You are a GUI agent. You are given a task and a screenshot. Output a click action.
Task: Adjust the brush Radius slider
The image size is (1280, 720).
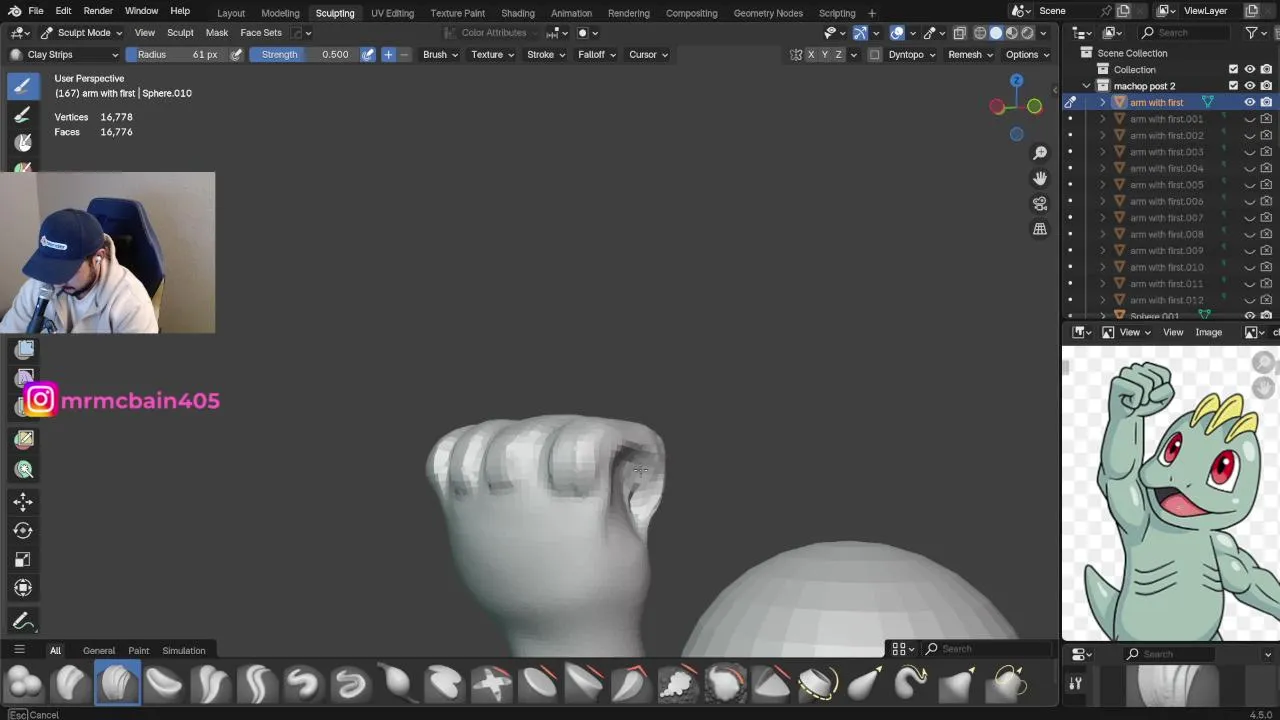pyautogui.click(x=177, y=55)
